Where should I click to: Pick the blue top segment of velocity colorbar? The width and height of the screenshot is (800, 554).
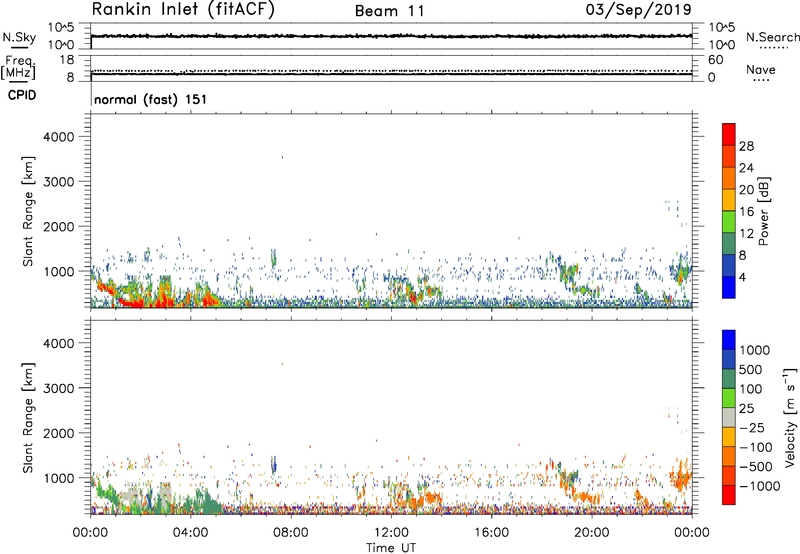[729, 340]
